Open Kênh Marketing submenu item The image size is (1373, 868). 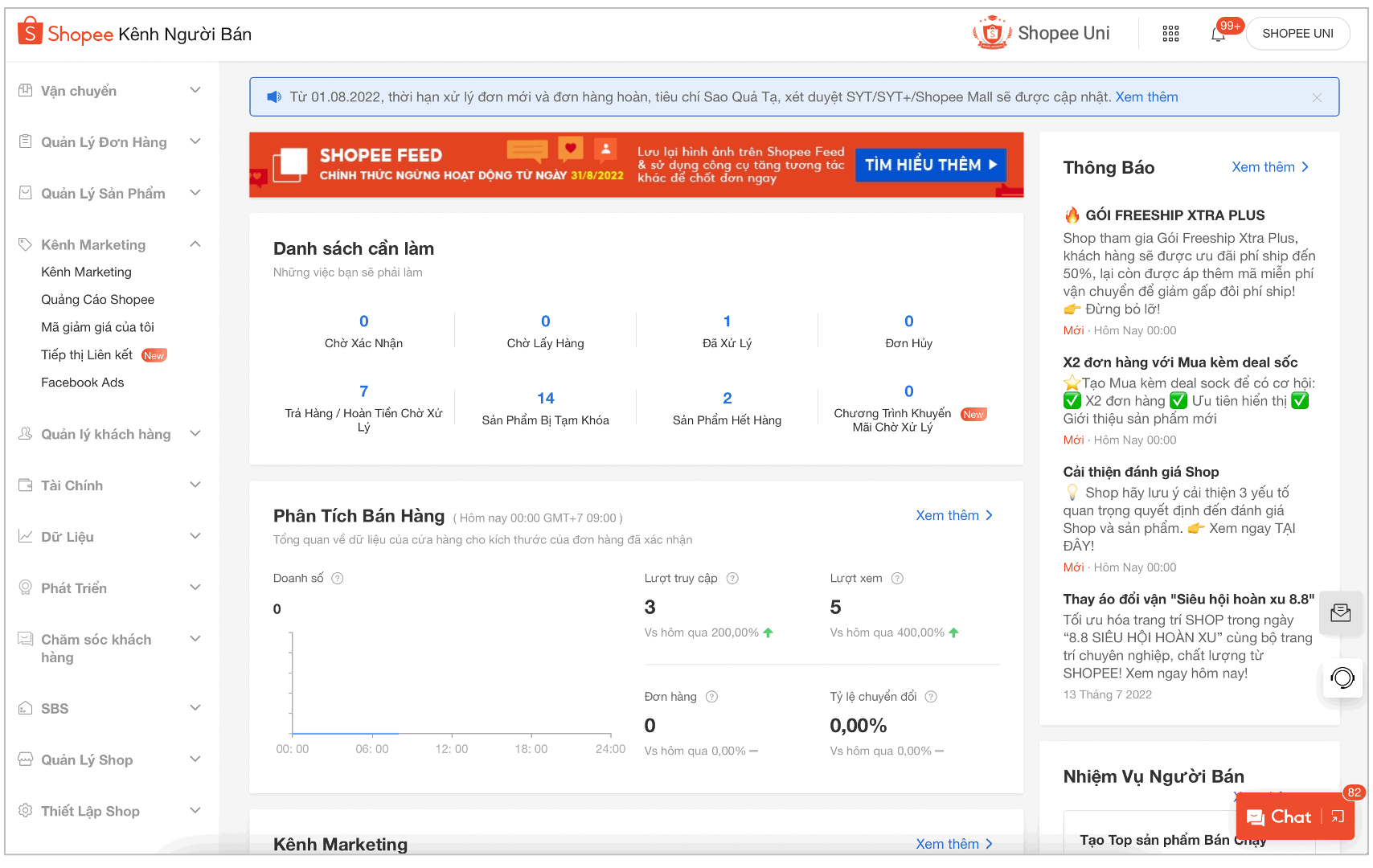86,272
